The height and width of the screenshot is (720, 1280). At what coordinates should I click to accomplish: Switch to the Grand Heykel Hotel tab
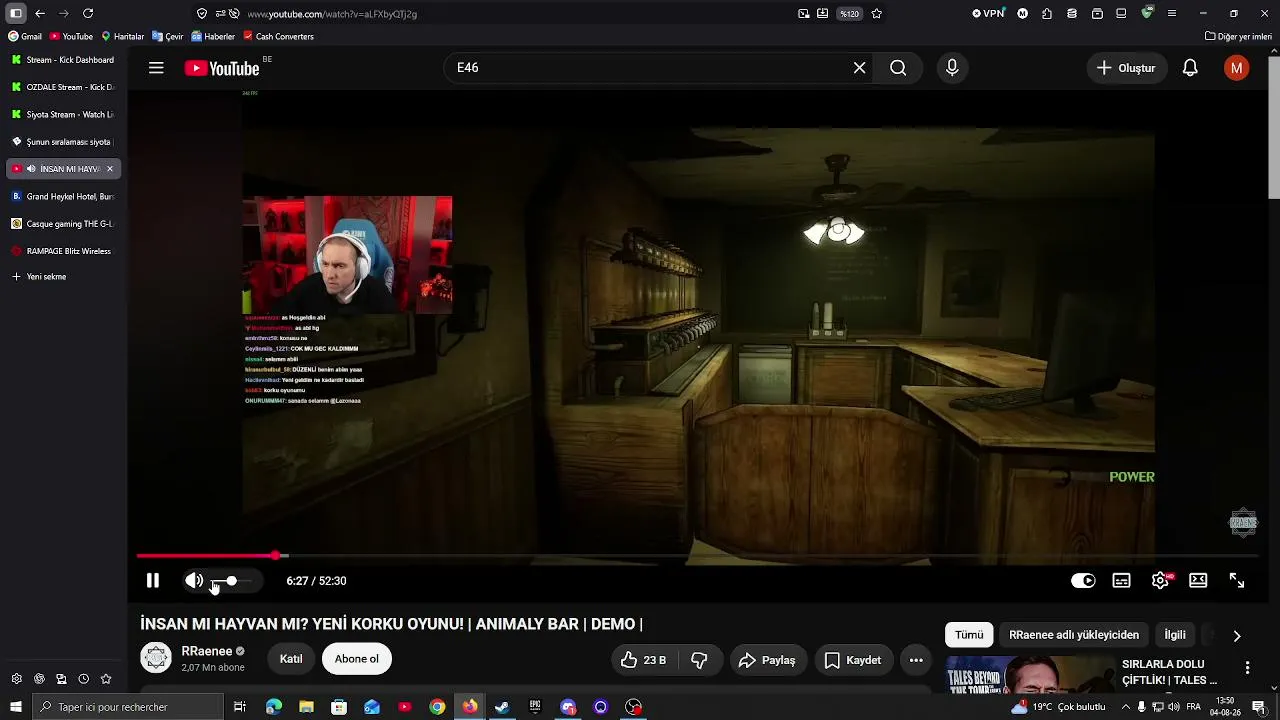pos(64,196)
